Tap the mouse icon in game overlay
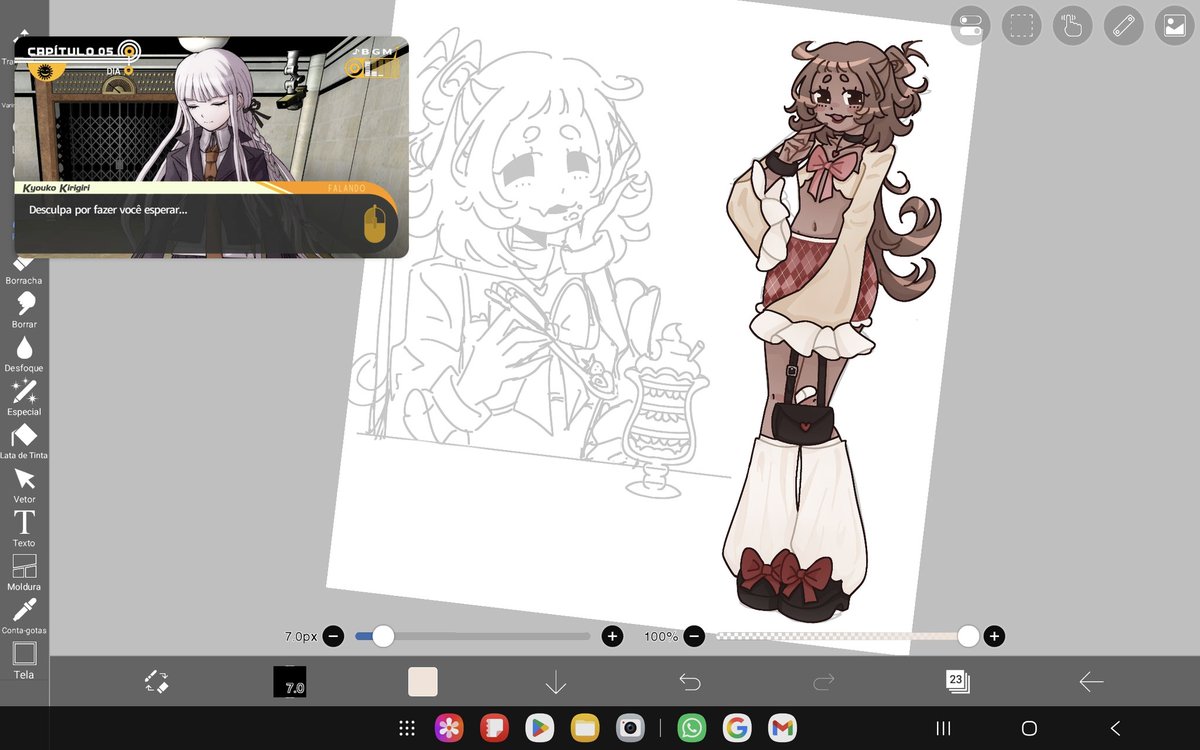Image resolution: width=1200 pixels, height=750 pixels. click(374, 225)
